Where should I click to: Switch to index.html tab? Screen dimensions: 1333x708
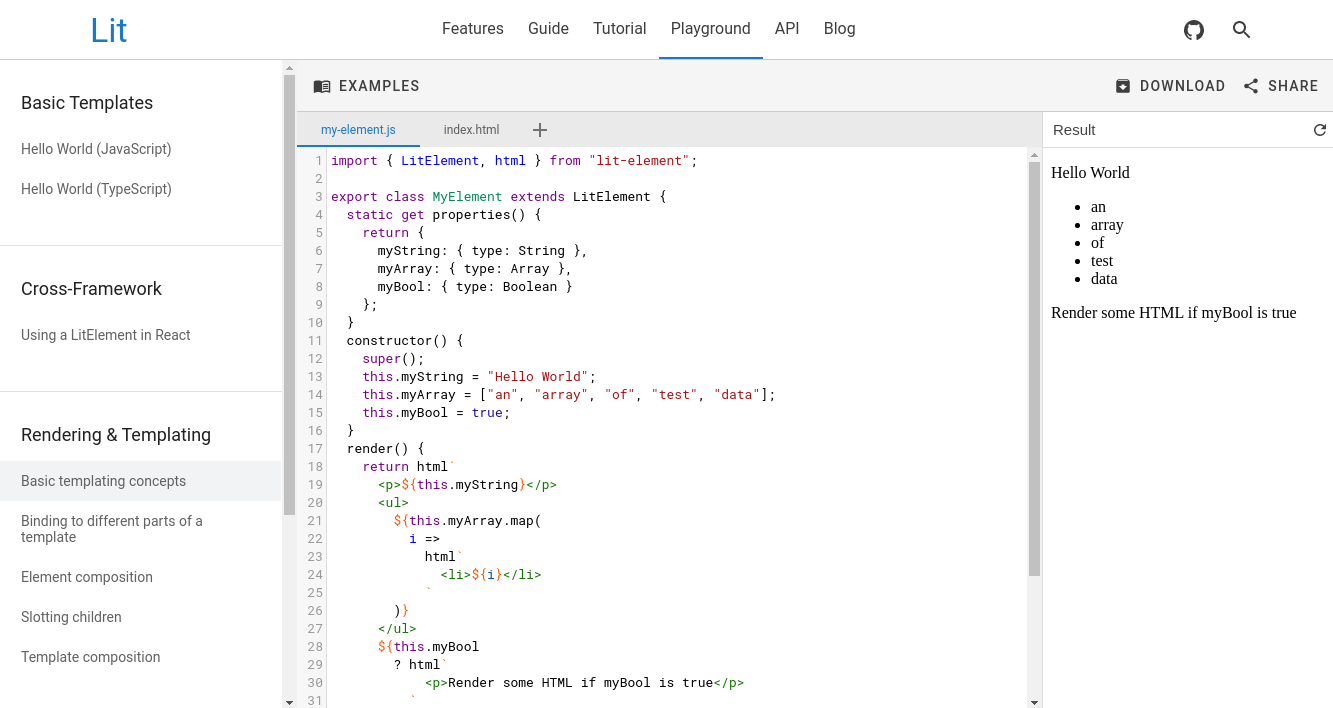click(x=471, y=130)
